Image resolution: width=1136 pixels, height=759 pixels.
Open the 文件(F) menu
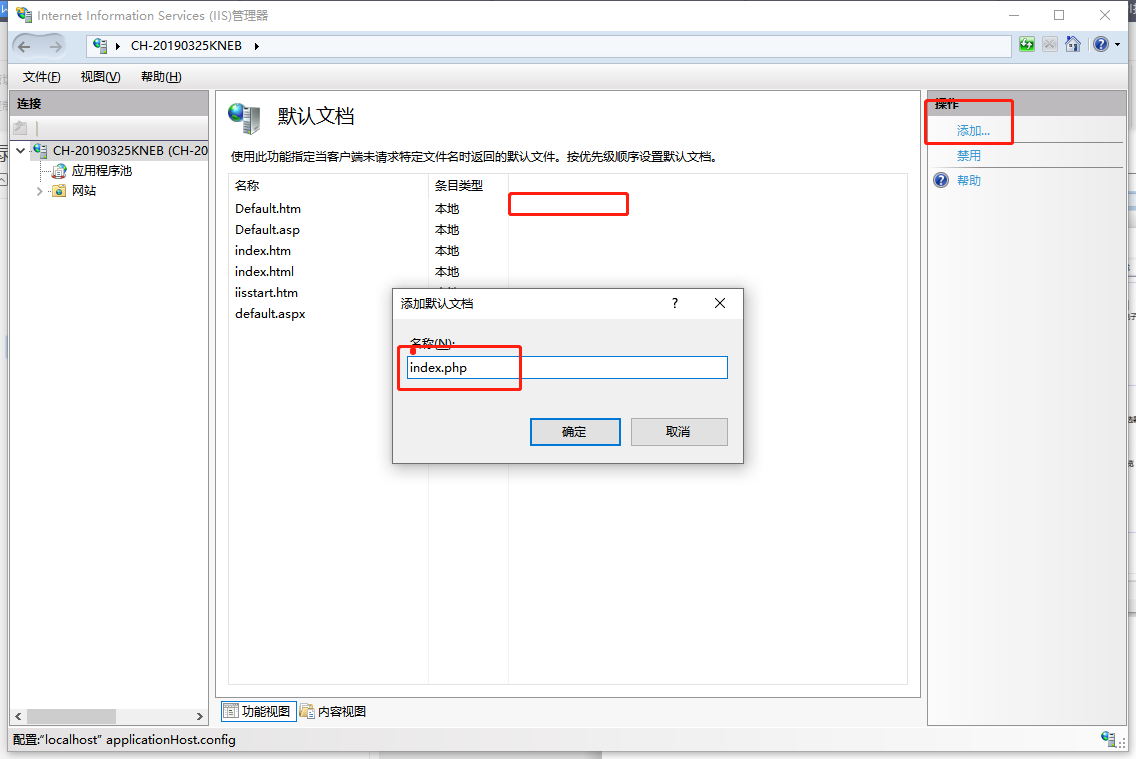(x=40, y=76)
